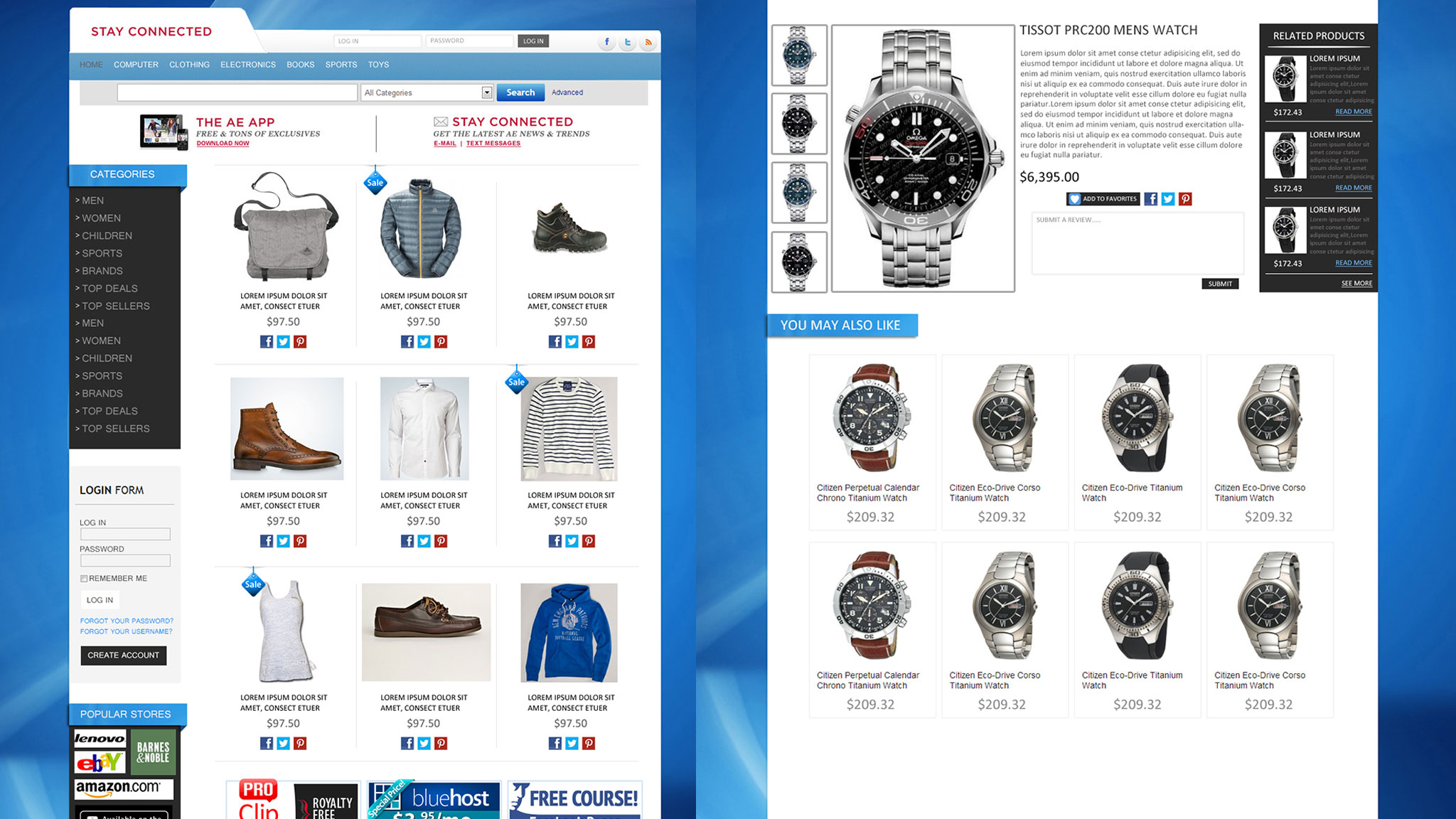Open the RSS feed icon in header
Viewport: 1456px width, 819px height.
click(x=648, y=42)
